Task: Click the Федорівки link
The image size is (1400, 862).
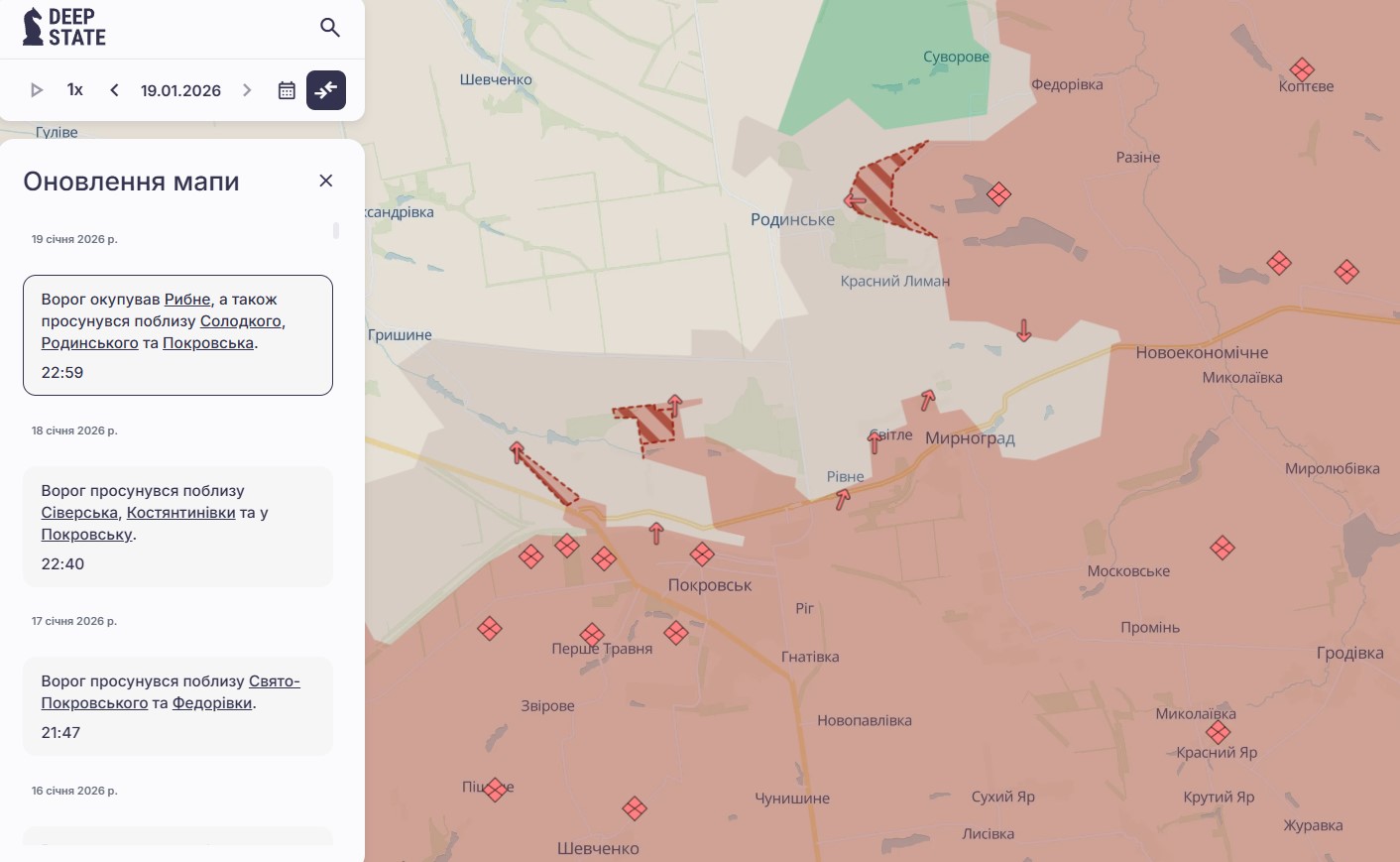Action: [x=212, y=703]
